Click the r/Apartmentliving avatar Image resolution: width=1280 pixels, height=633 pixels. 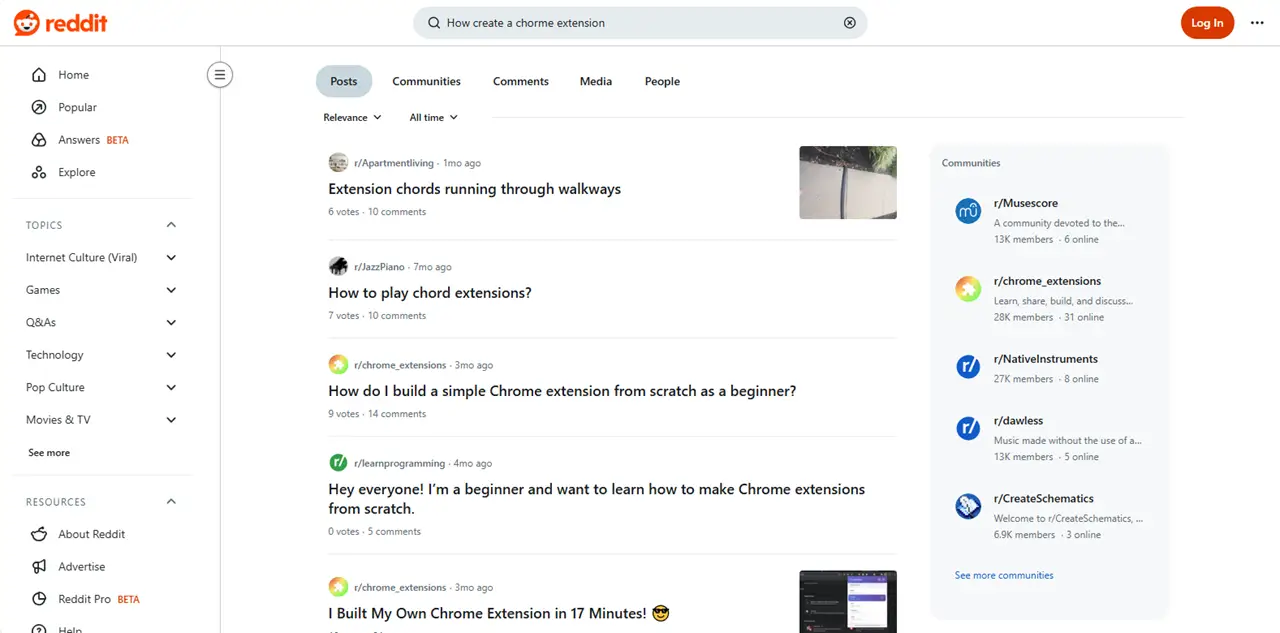point(338,163)
